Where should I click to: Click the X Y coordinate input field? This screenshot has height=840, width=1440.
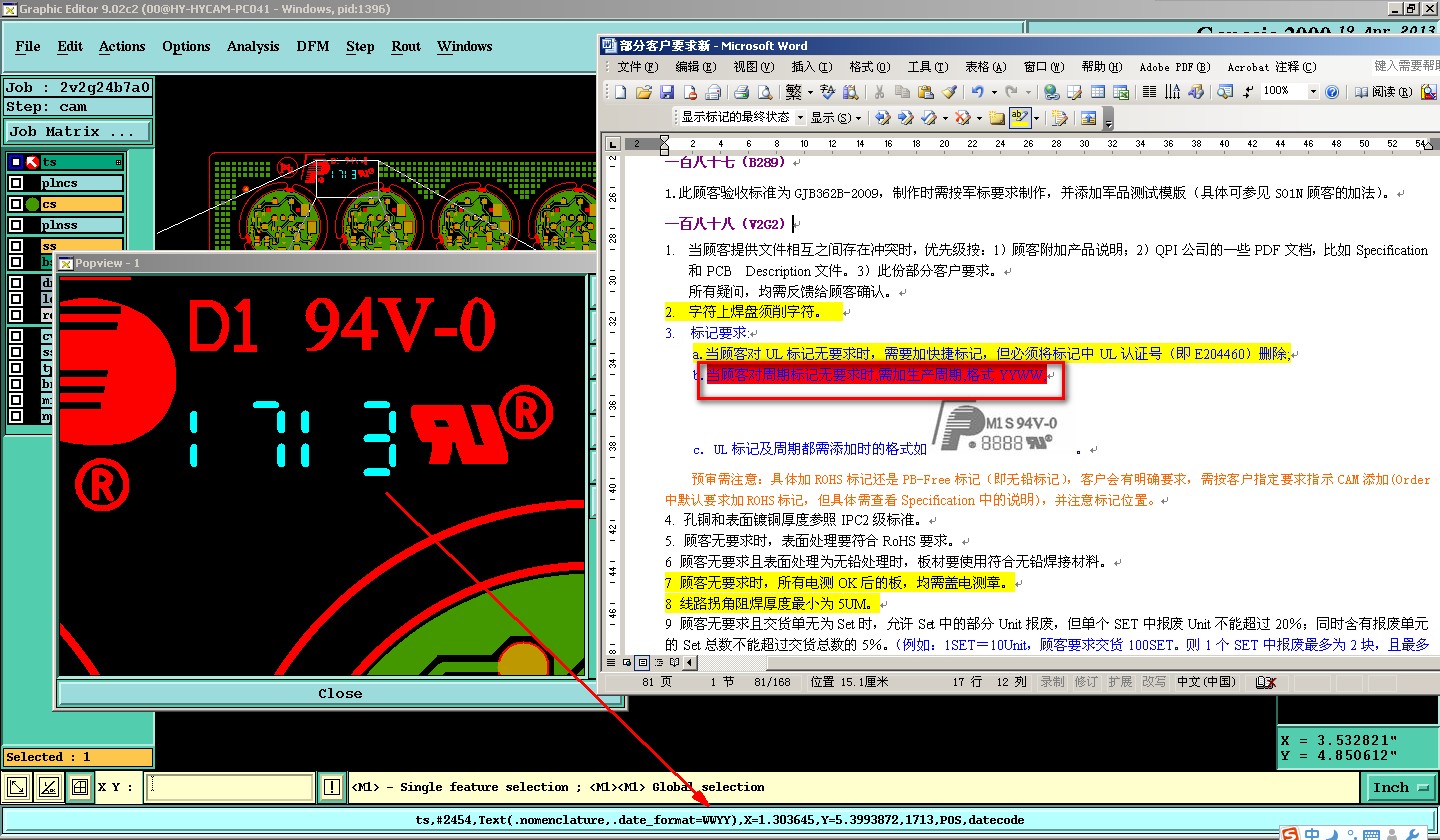[x=229, y=787]
